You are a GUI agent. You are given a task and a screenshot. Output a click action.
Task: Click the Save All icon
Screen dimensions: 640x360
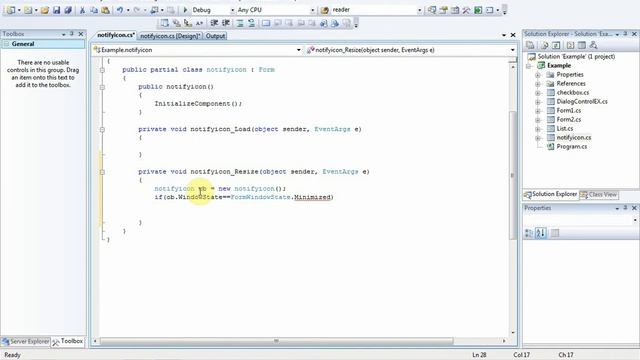tap(68, 10)
